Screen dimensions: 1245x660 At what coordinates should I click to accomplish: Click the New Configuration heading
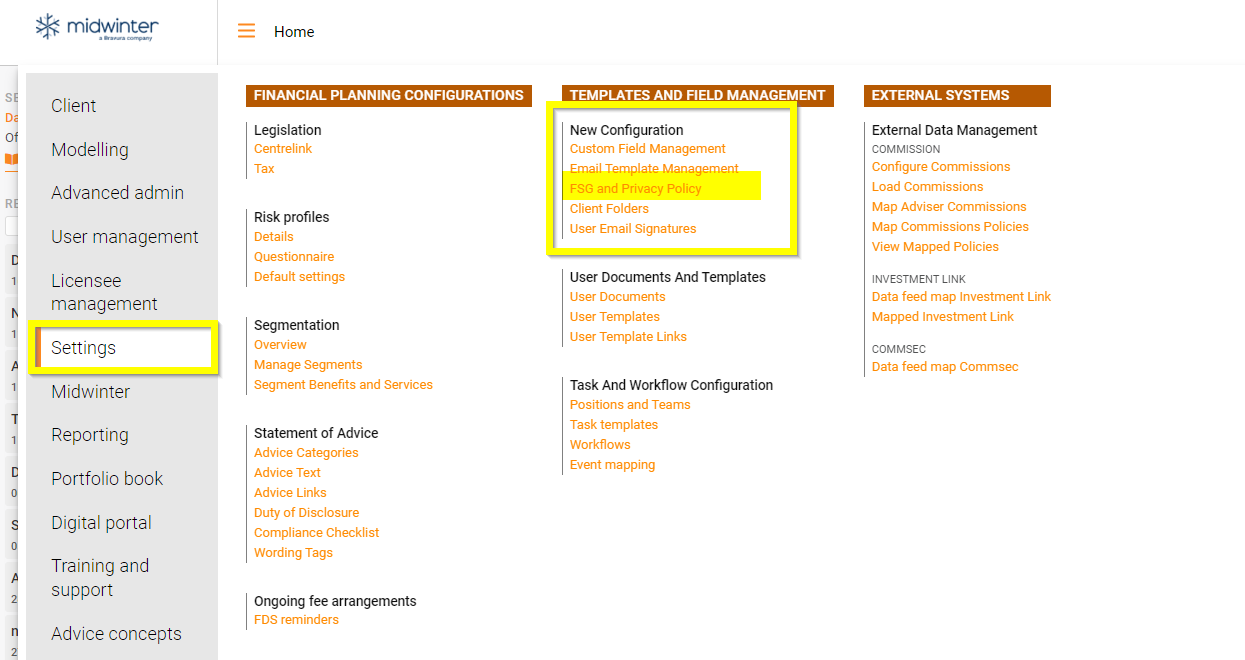point(627,130)
